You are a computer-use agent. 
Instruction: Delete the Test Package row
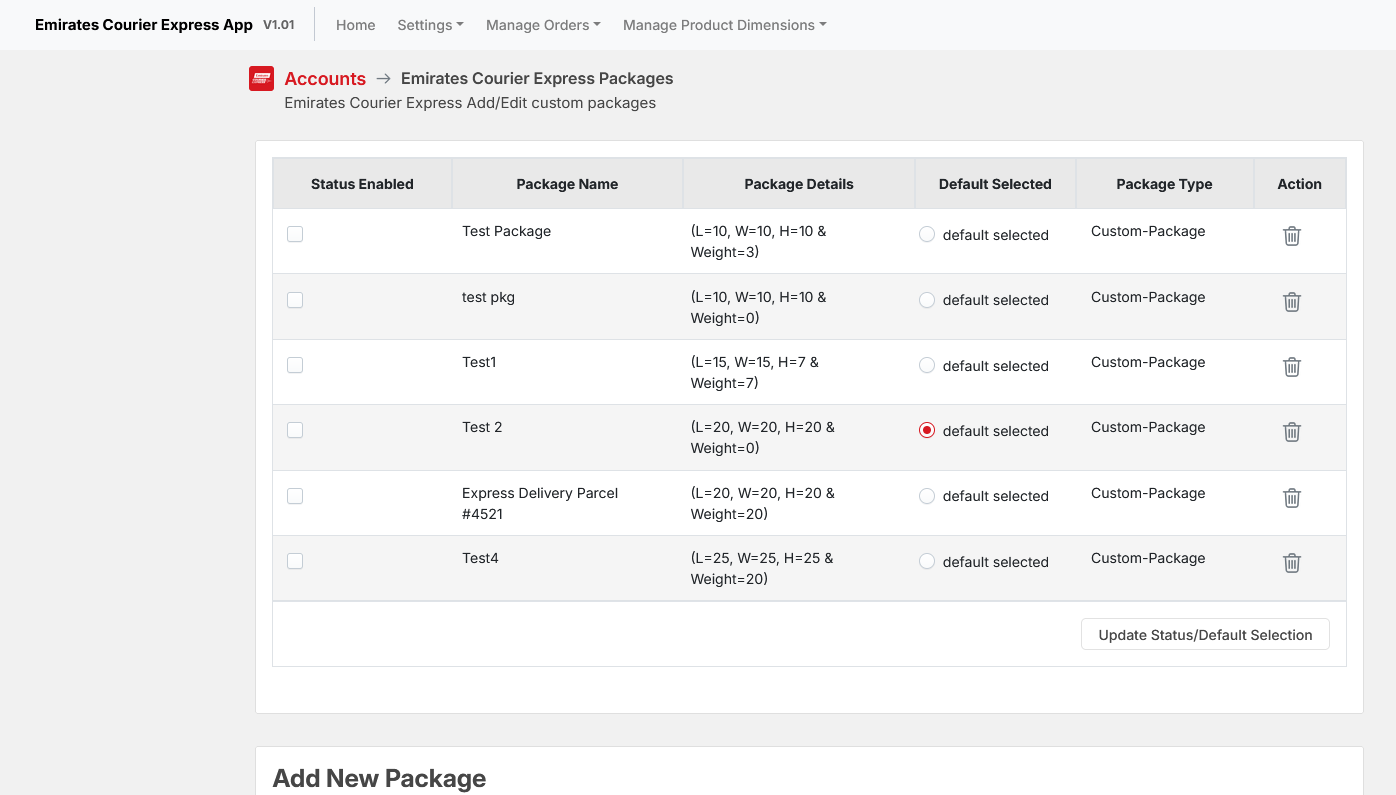pos(1292,236)
